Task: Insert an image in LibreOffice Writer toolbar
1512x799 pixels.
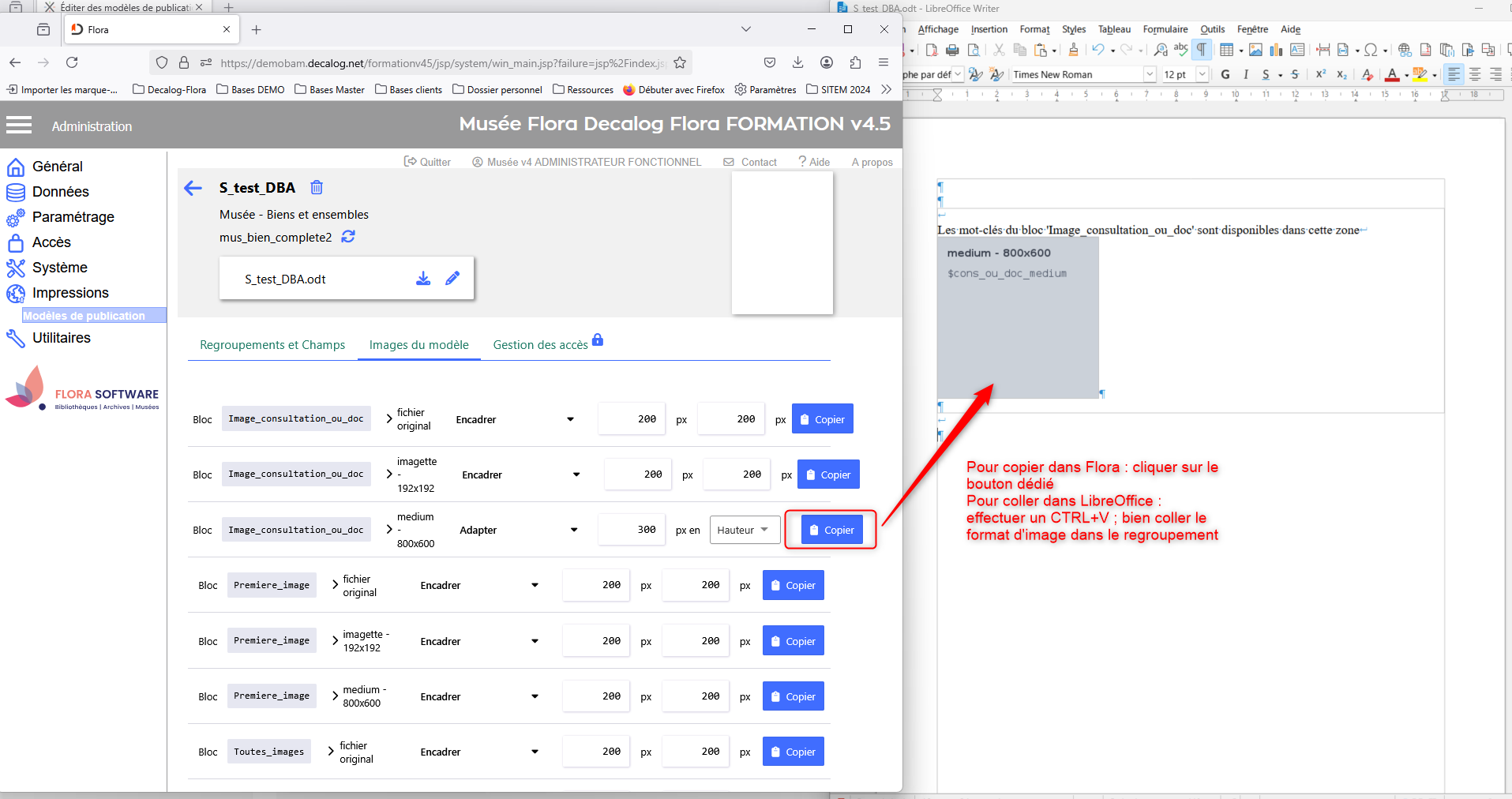Action: 1255,50
